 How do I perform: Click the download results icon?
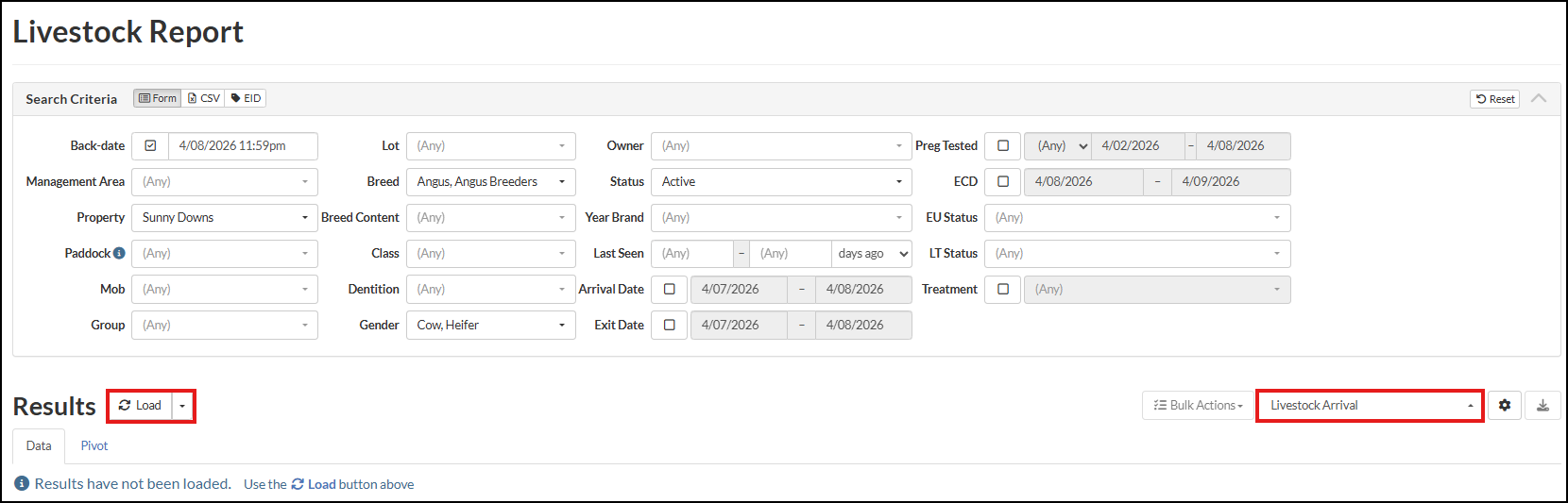1542,406
